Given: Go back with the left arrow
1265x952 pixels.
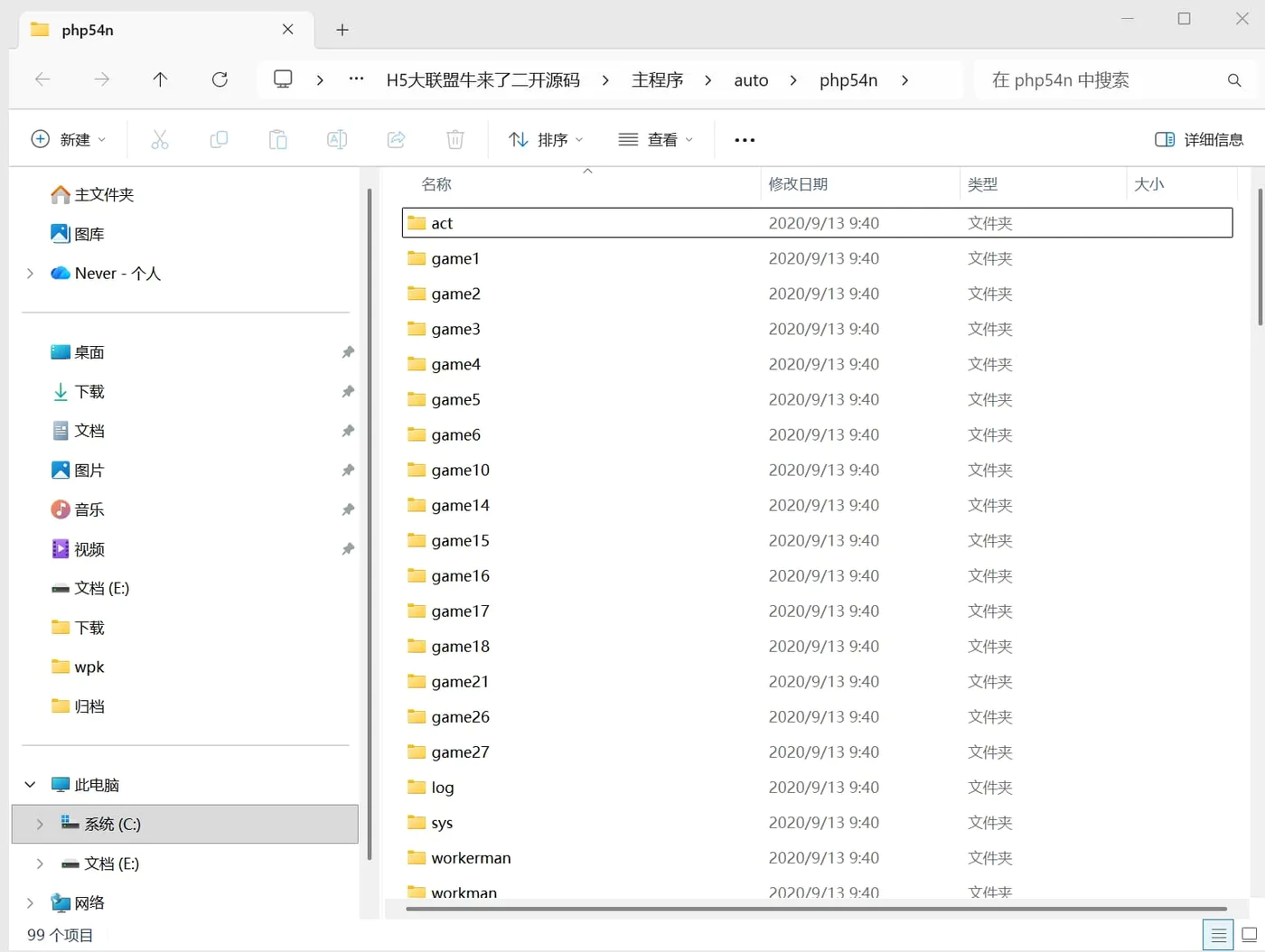Looking at the screenshot, I should click(42, 79).
